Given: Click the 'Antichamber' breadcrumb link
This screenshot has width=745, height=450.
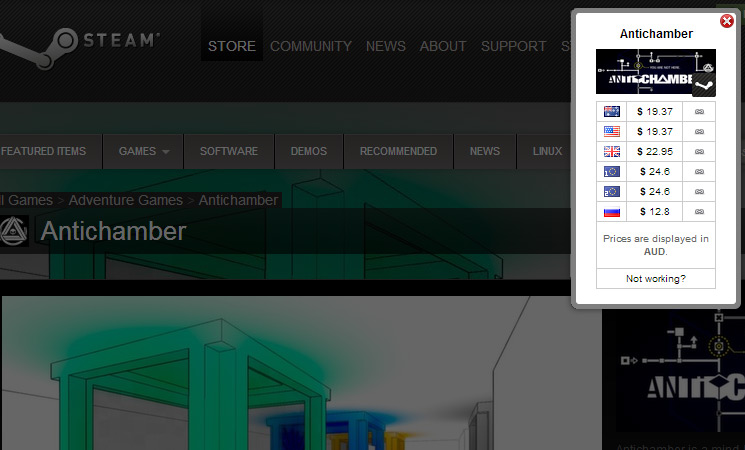Looking at the screenshot, I should pyautogui.click(x=238, y=200).
